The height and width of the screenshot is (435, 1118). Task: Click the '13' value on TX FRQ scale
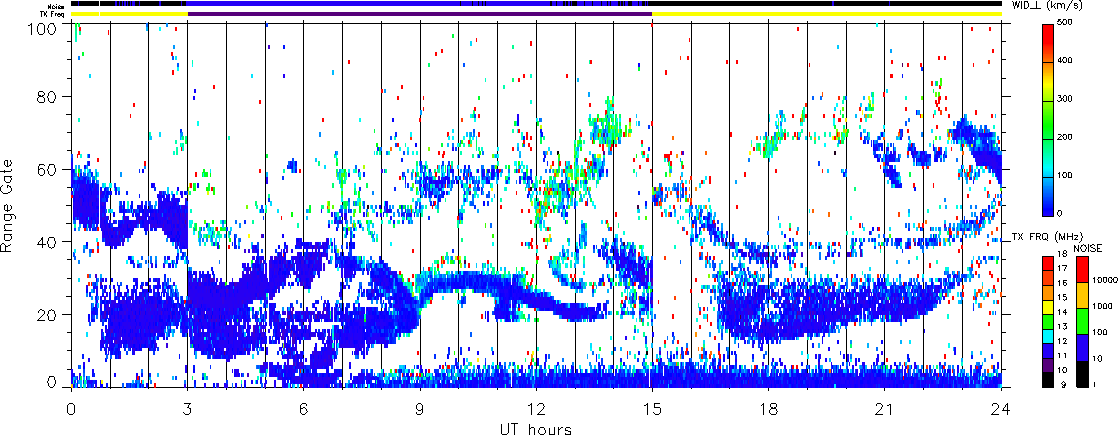tap(1062, 326)
